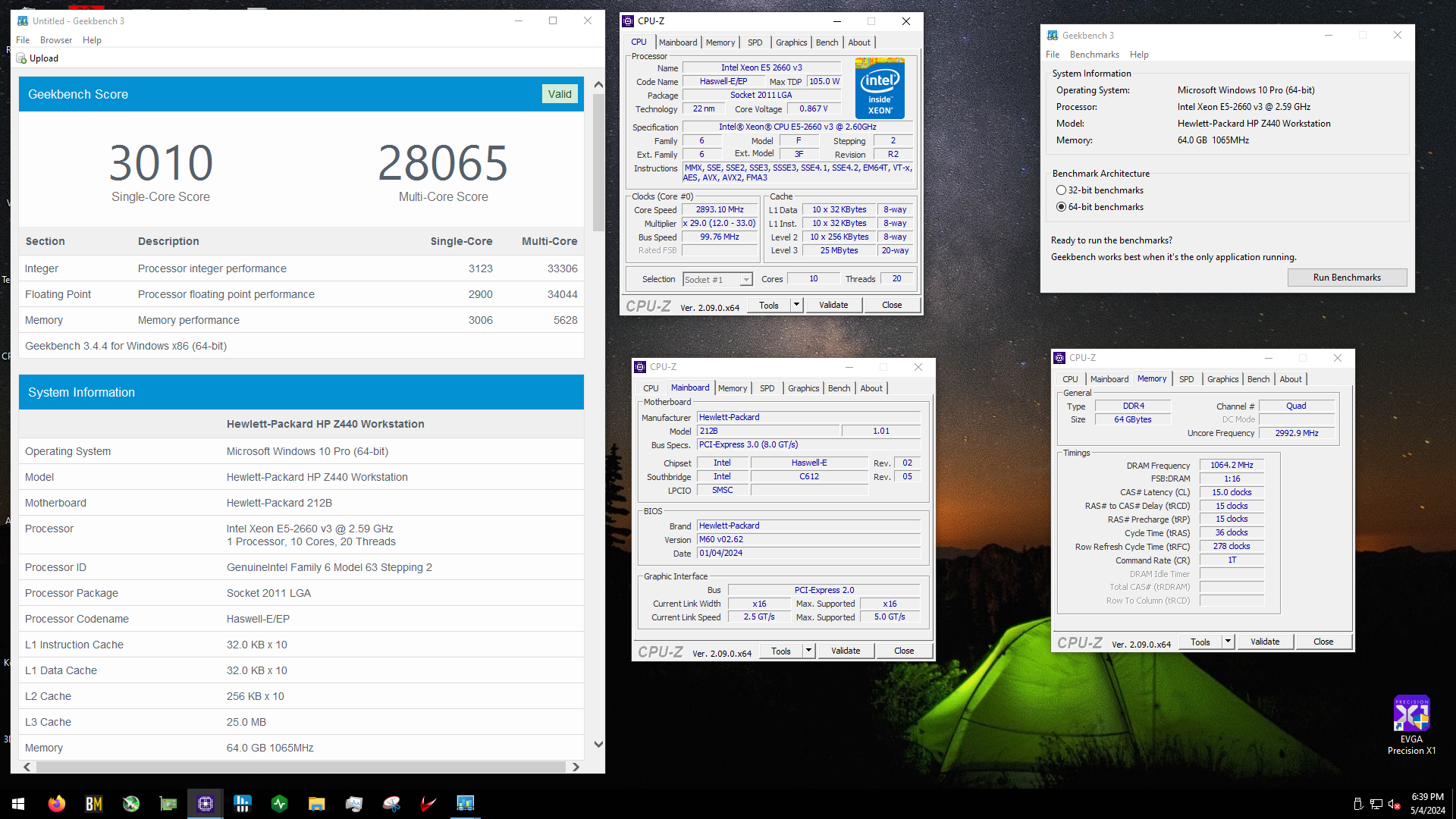Open the green pulse monitor taskbar icon
1456x819 pixels.
pos(280,804)
